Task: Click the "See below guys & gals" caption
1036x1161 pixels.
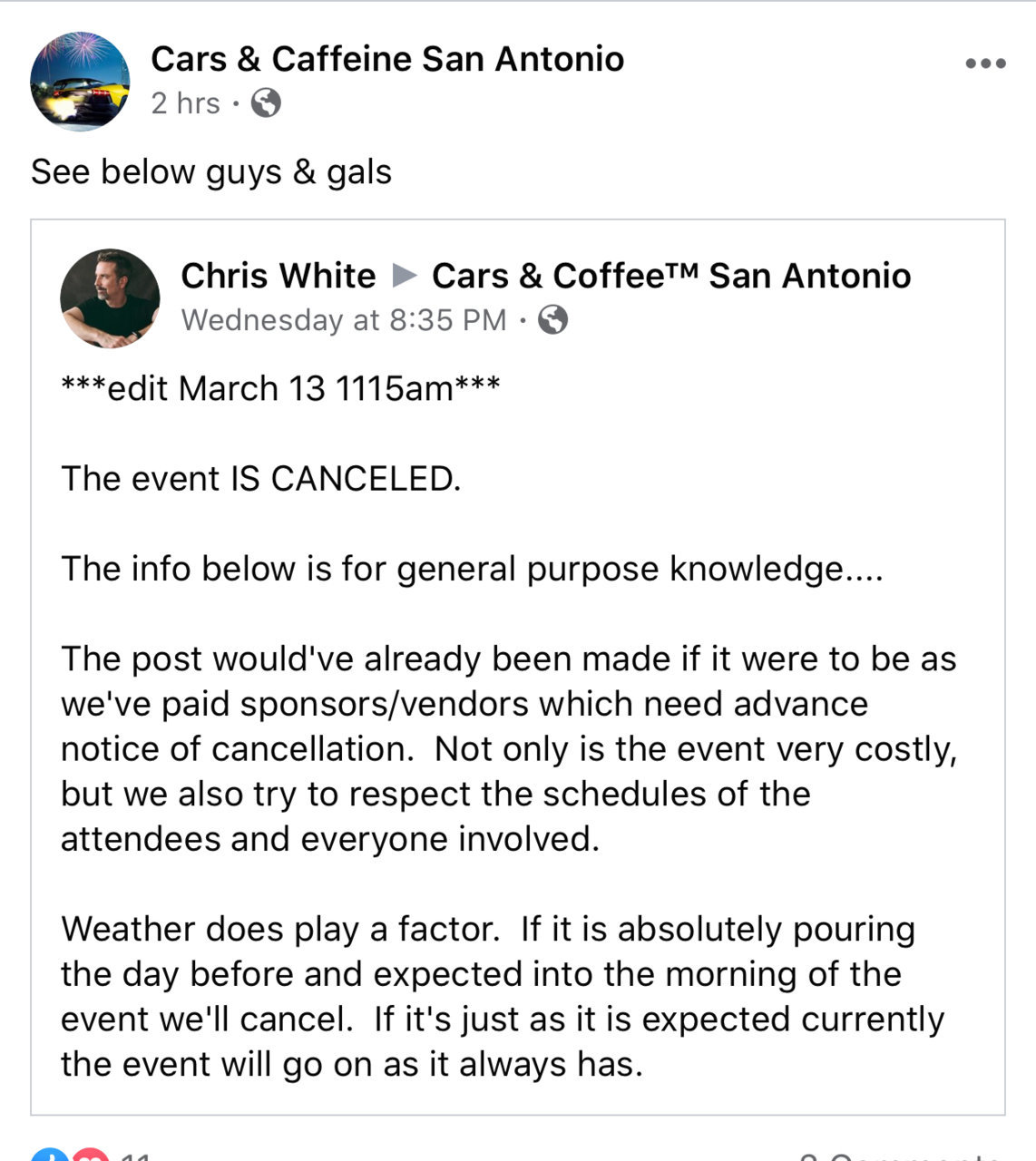Action: coord(211,171)
